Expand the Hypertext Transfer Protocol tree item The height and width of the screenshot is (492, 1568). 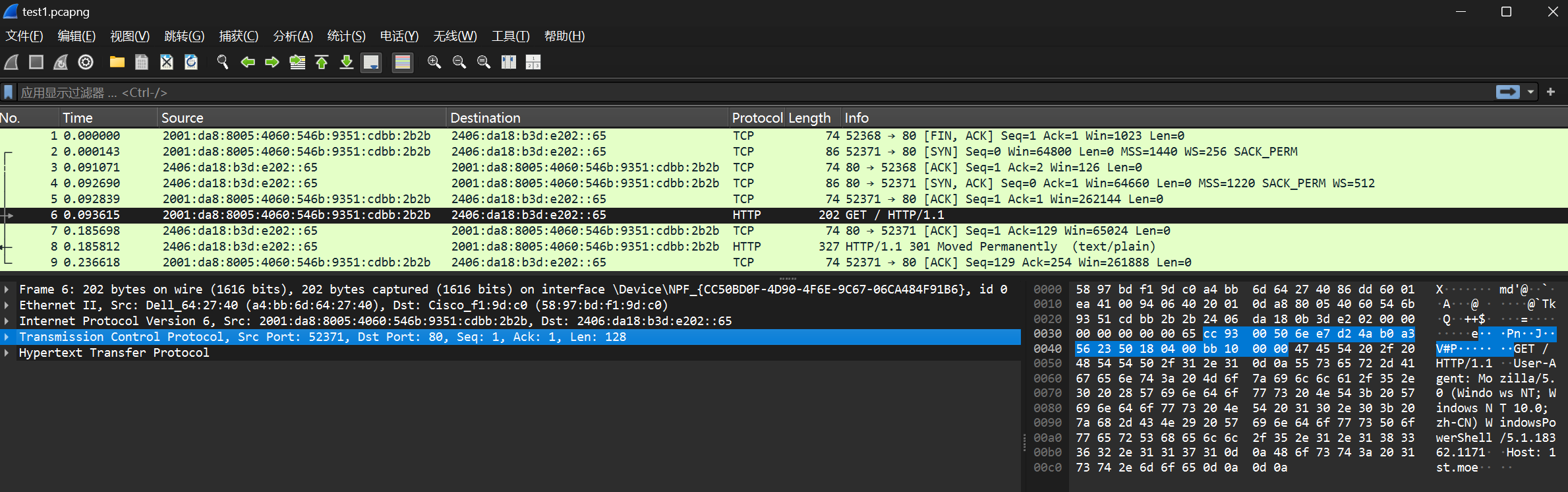click(7, 353)
